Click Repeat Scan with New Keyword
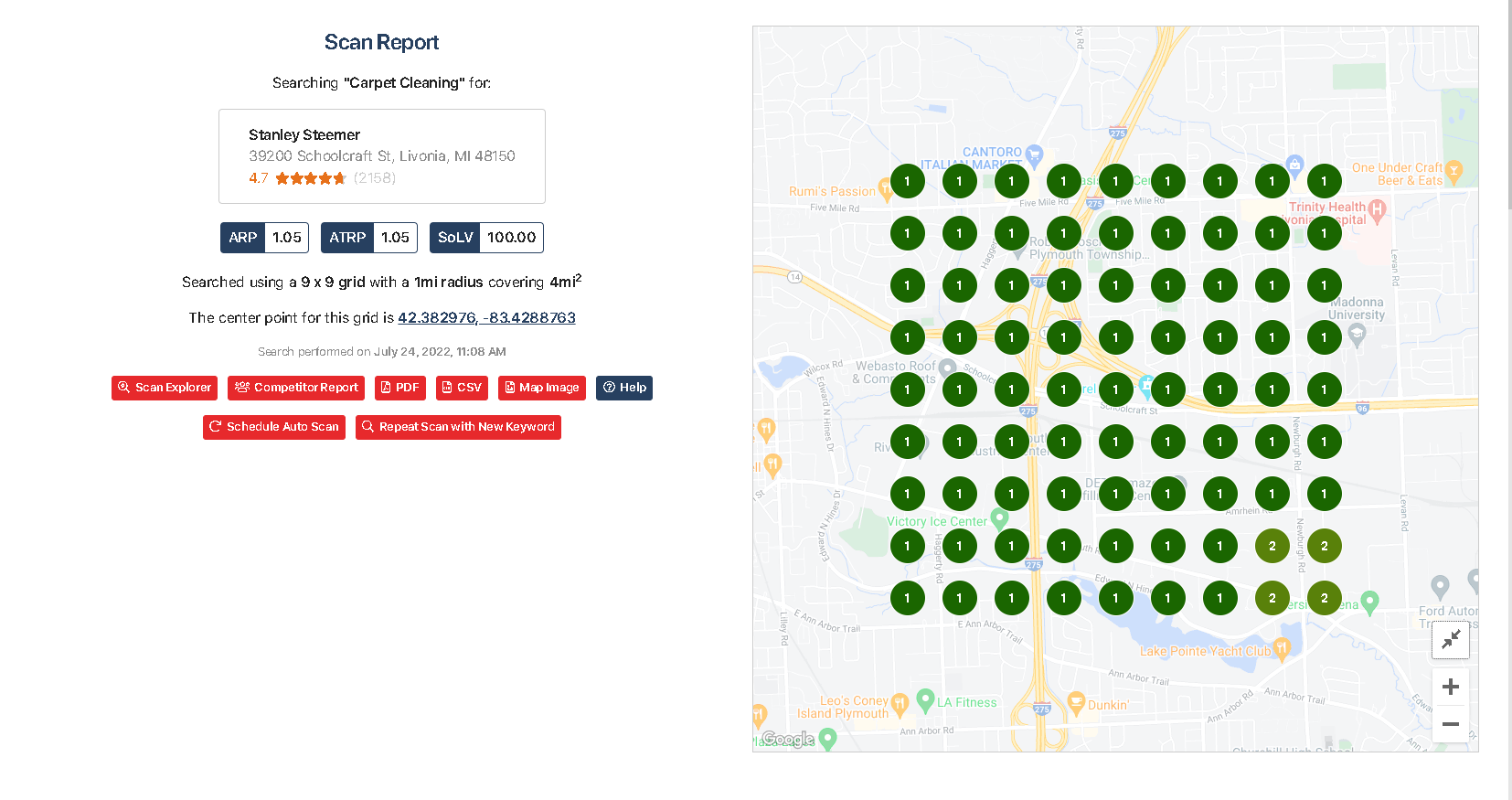 pos(458,427)
